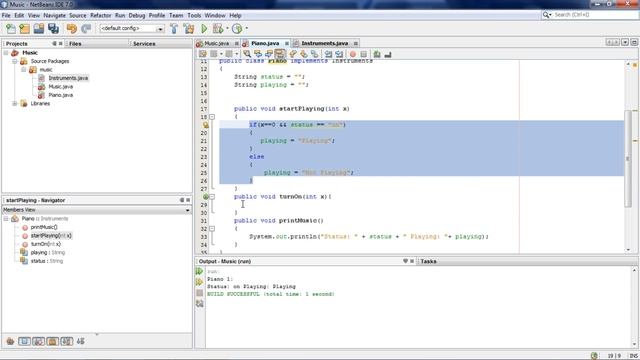Click the Redo toolbar icon
The width and height of the screenshot is (640, 360).
coord(86,29)
